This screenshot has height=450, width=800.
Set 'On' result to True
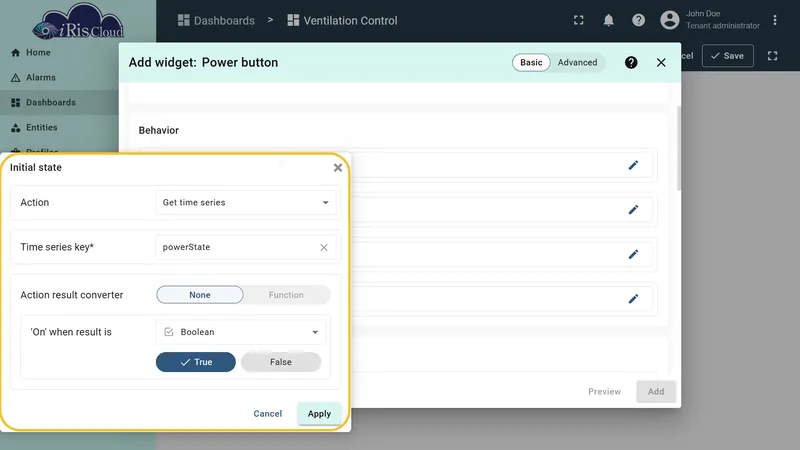pos(195,362)
